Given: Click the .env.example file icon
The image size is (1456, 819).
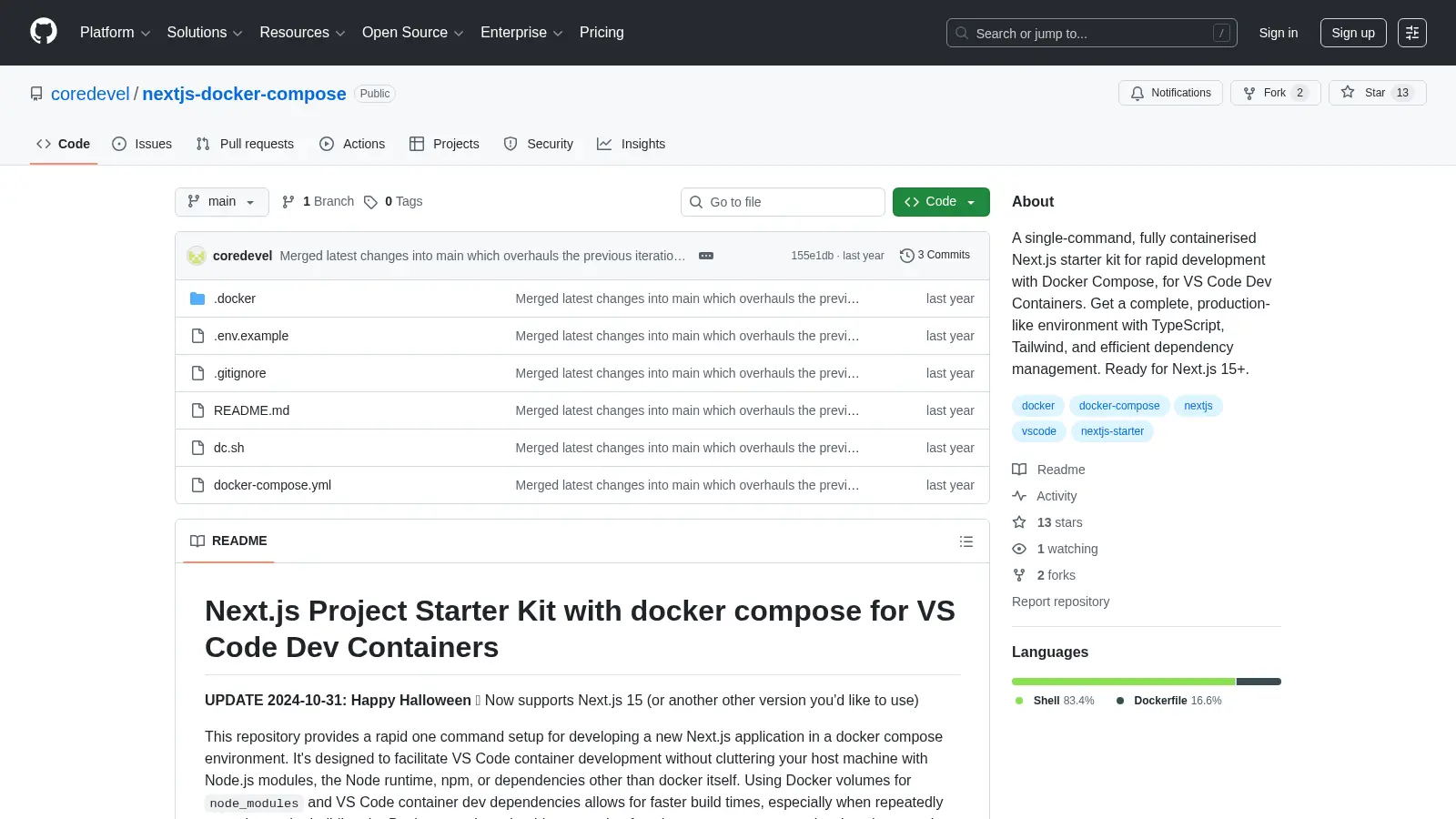Looking at the screenshot, I should pyautogui.click(x=197, y=336).
